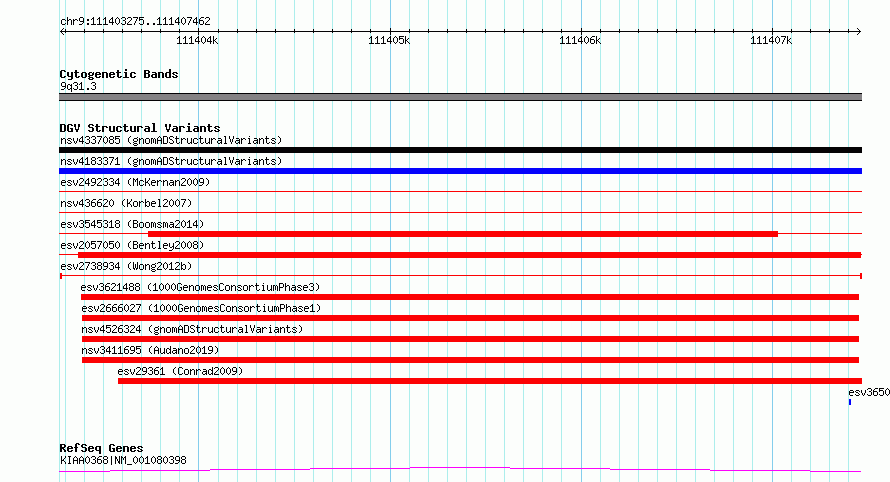Image resolution: width=890 pixels, height=482 pixels.
Task: Click the thin red esv2738934 variant line
Action: [460, 276]
